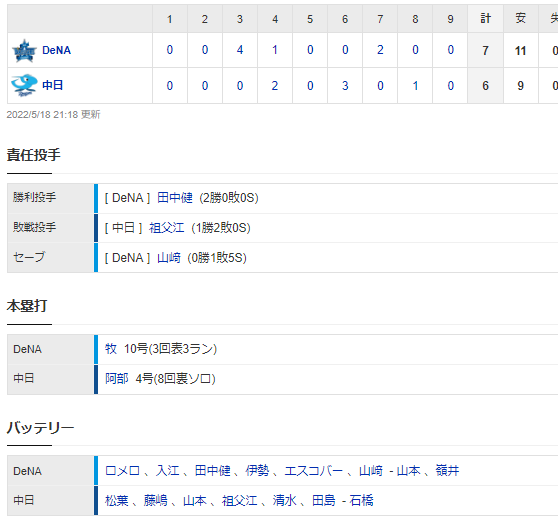Select 松葉 in 中日 battery list

pyautogui.click(x=117, y=501)
